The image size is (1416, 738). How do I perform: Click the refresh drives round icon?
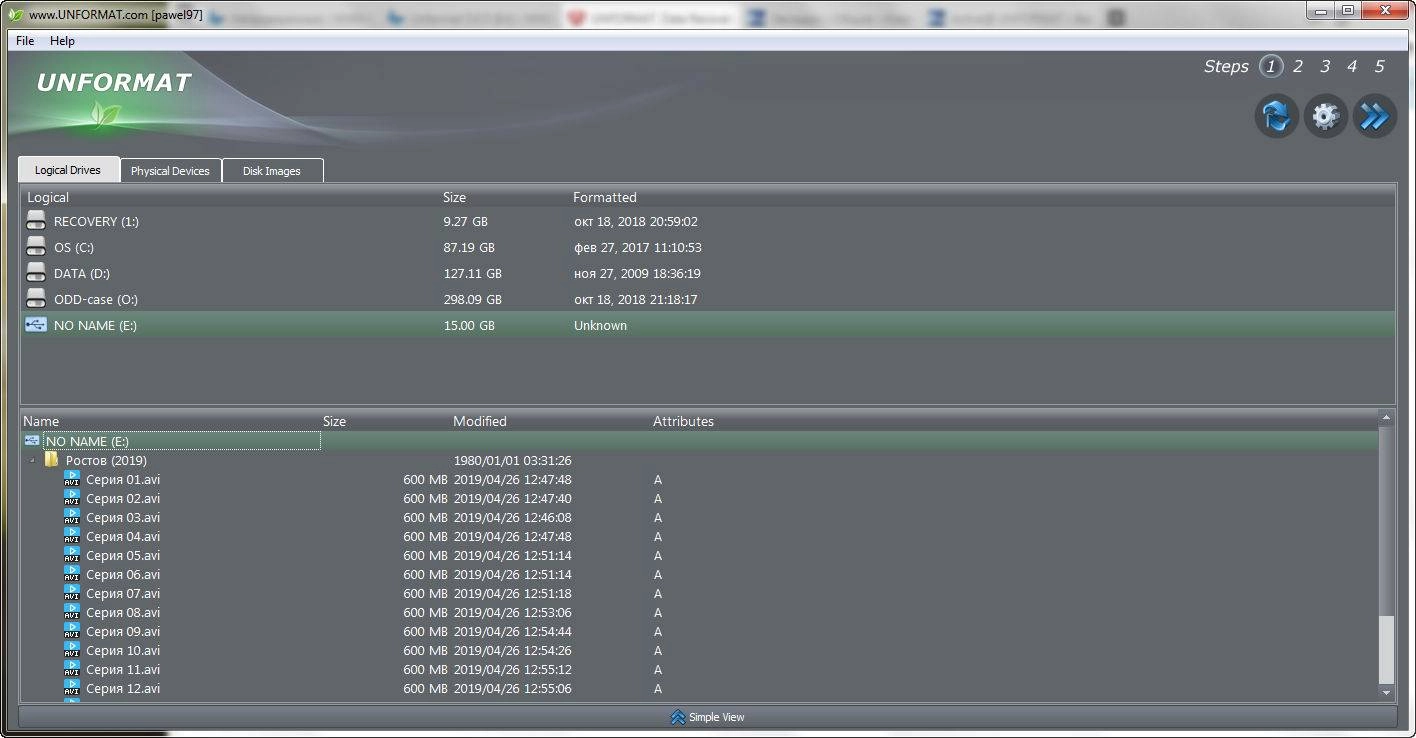point(1276,117)
